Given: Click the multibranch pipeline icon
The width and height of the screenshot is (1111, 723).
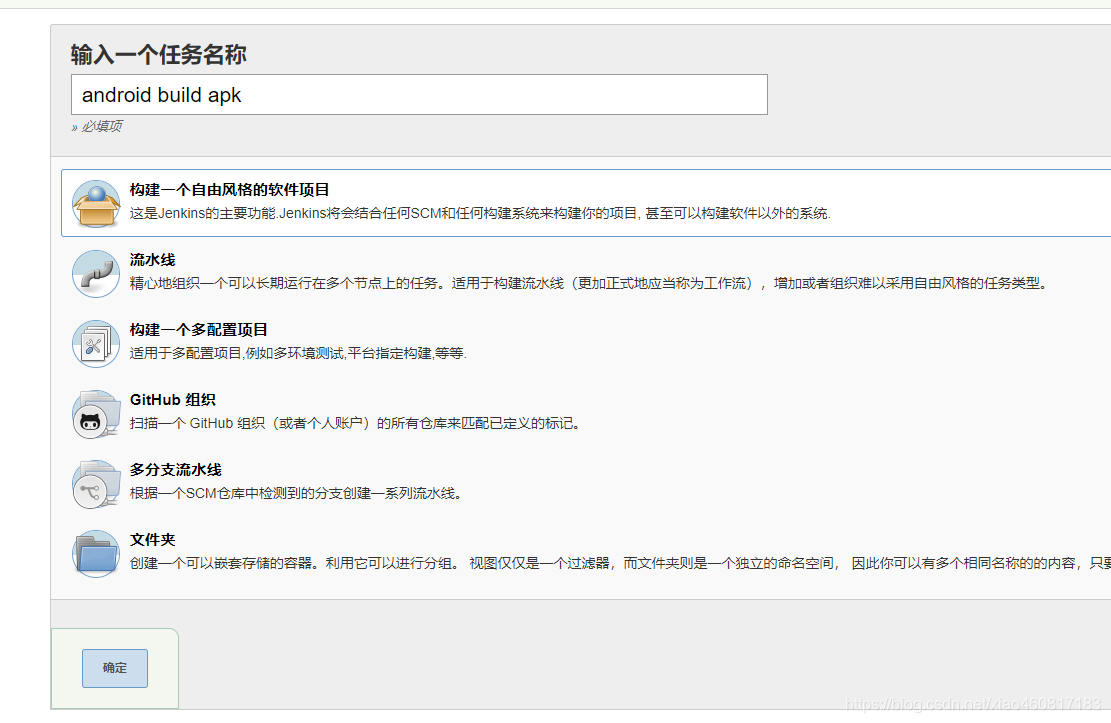Looking at the screenshot, I should (96, 484).
